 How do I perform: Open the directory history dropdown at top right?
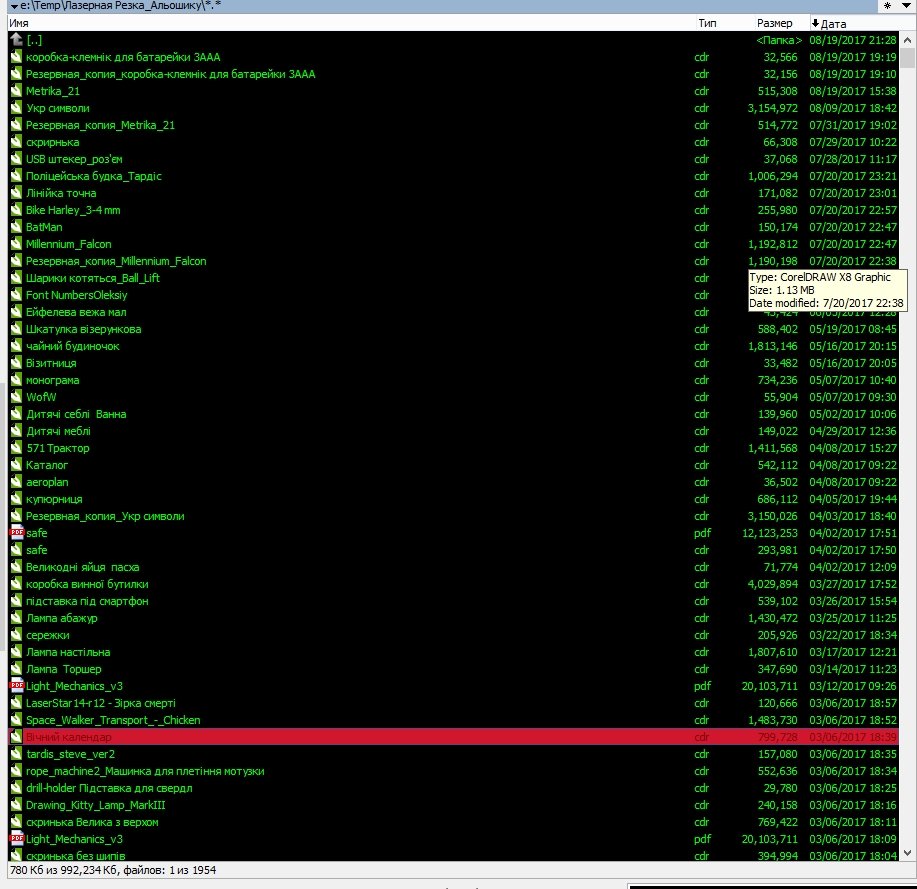click(x=907, y=6)
